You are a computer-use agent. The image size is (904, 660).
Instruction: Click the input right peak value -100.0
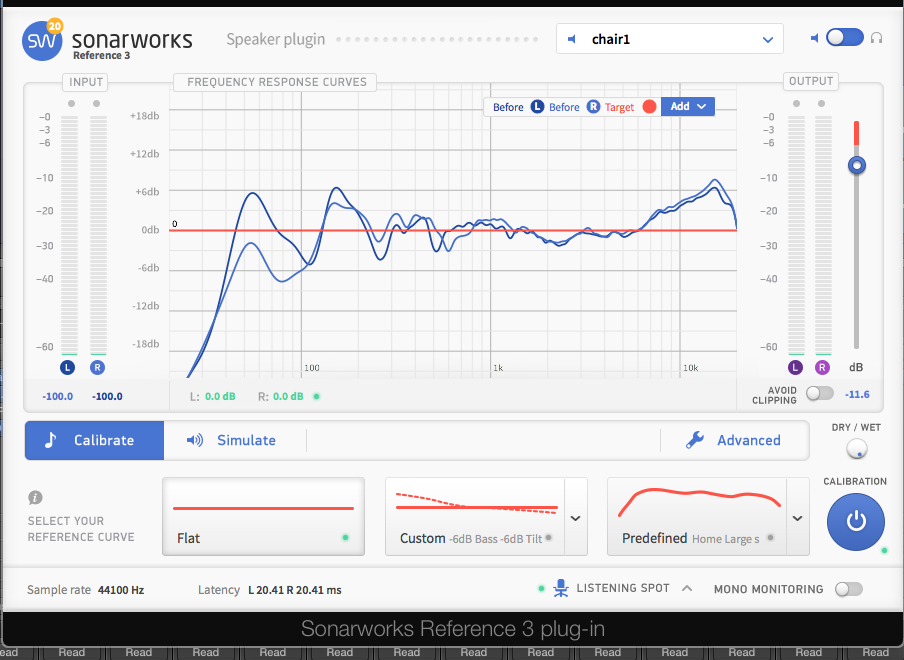click(x=107, y=397)
